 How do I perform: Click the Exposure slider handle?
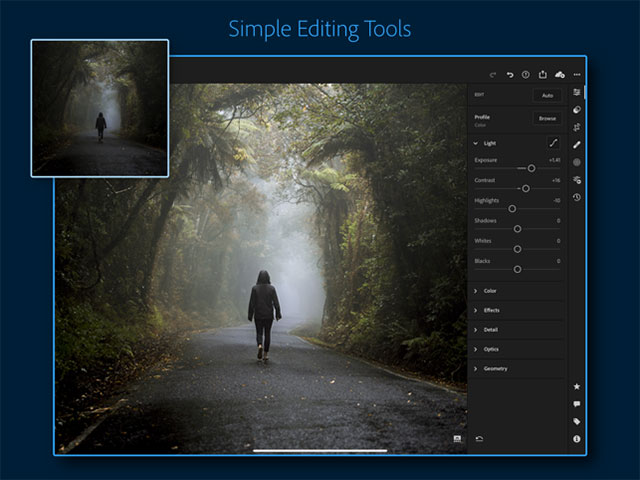[531, 168]
